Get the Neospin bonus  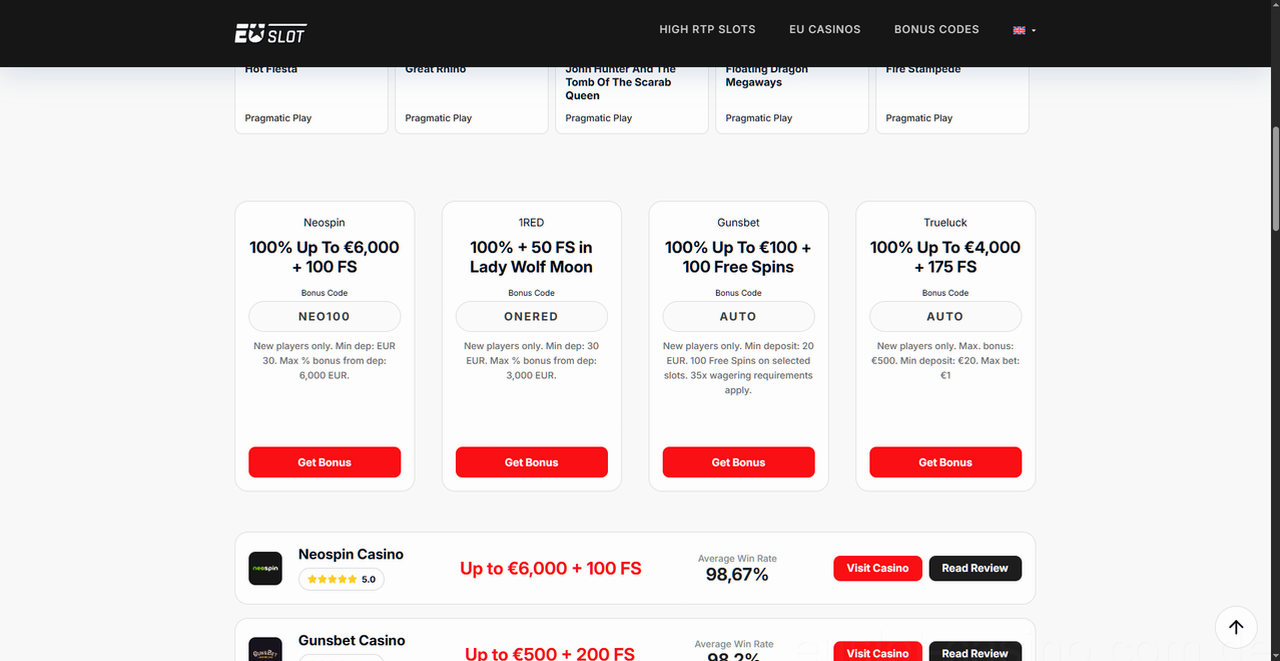pyautogui.click(x=325, y=462)
